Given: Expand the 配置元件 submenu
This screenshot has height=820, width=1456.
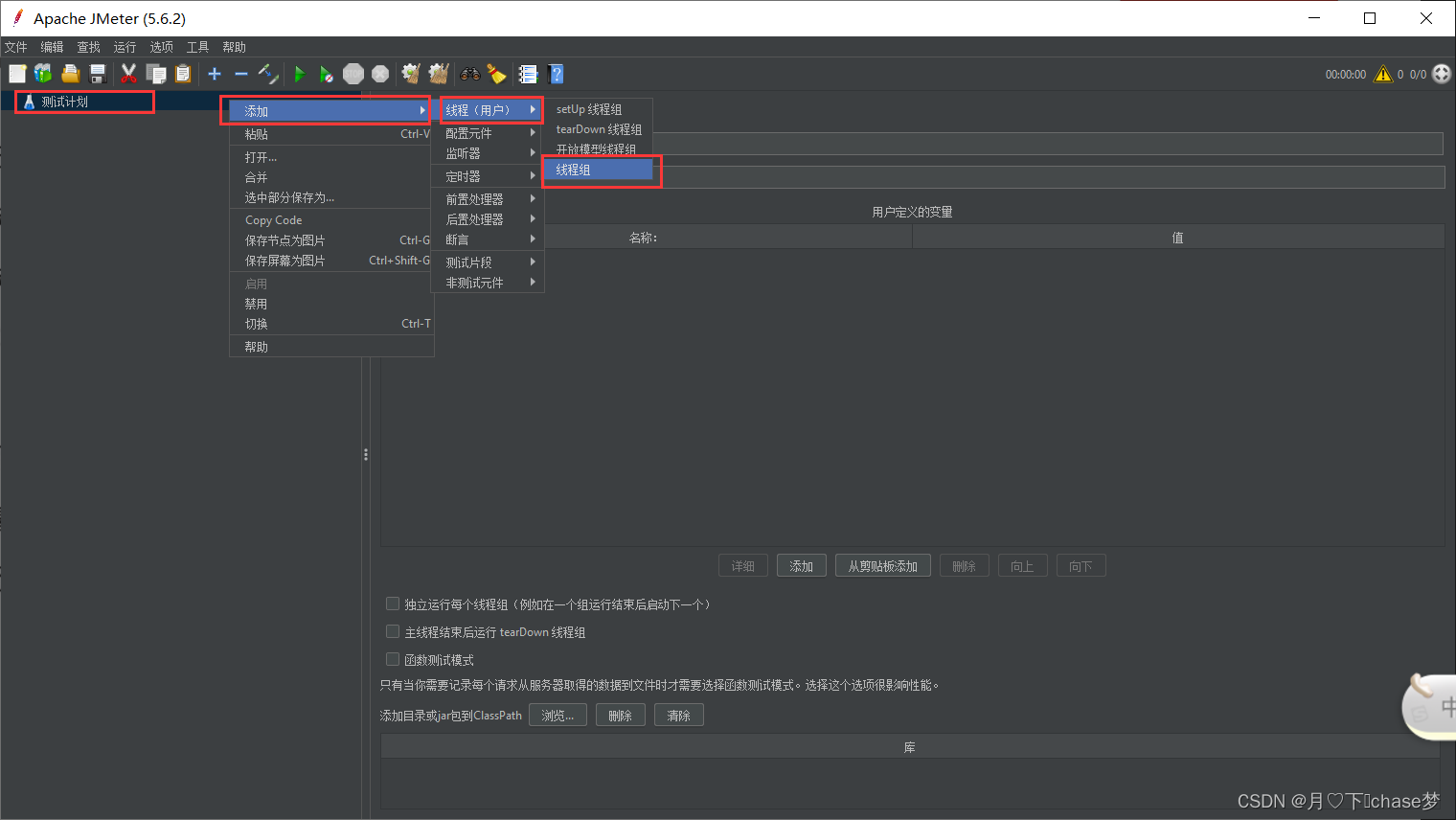Looking at the screenshot, I should coord(488,133).
